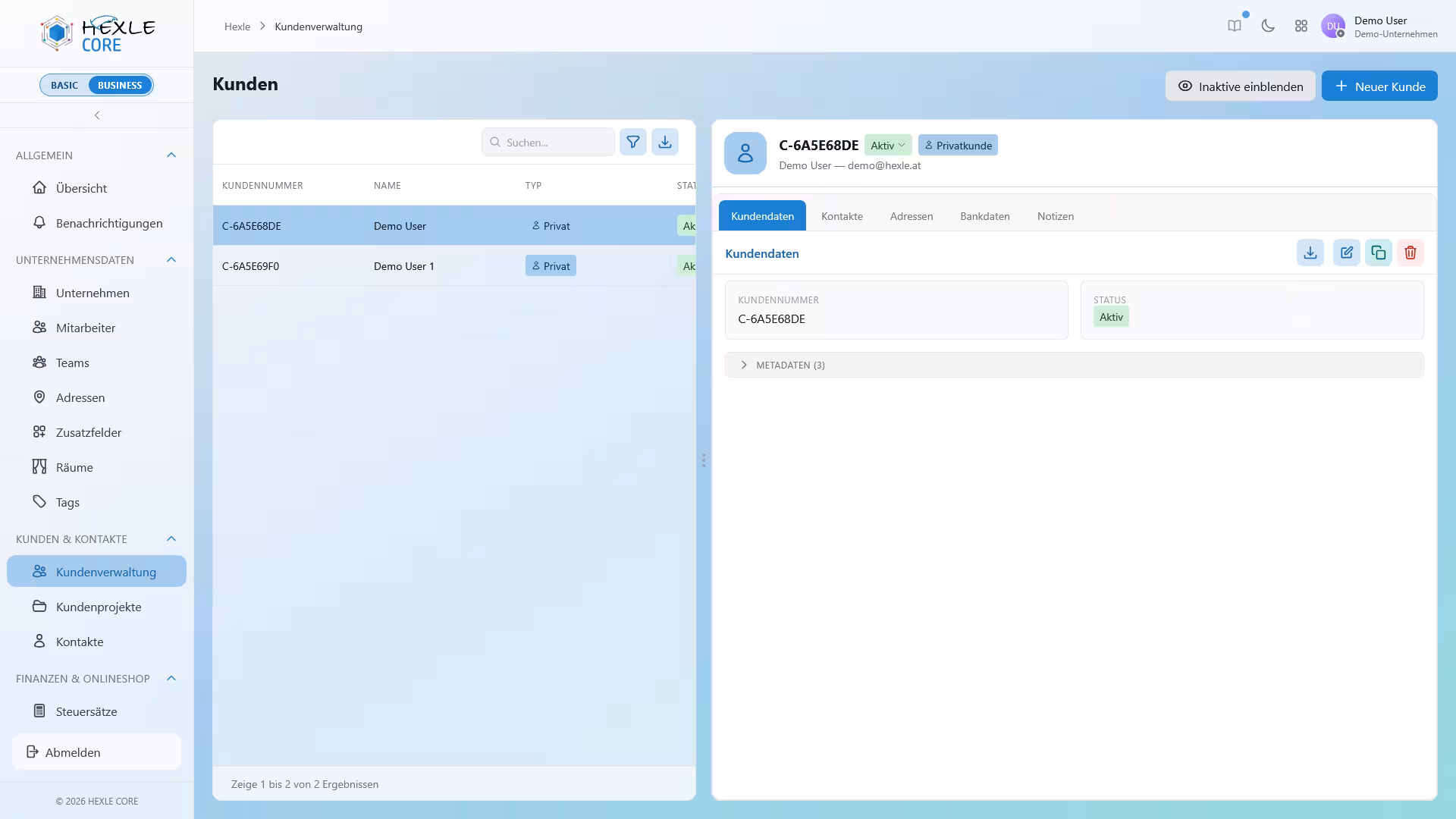Collapse the ALLGEMEIN section

(x=171, y=155)
